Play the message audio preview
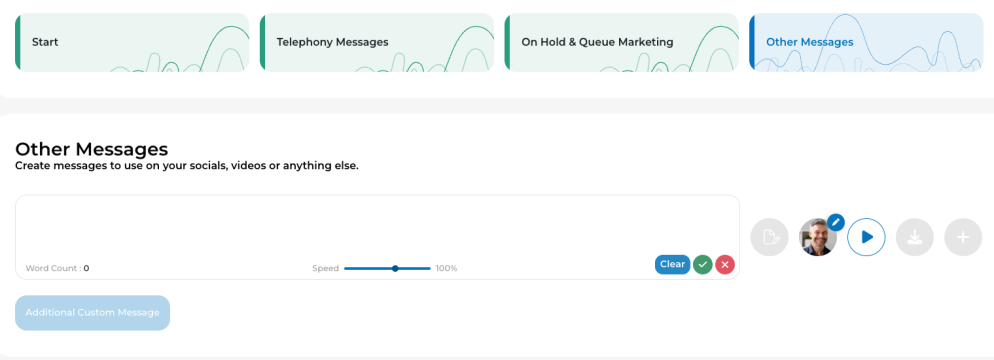 click(866, 237)
